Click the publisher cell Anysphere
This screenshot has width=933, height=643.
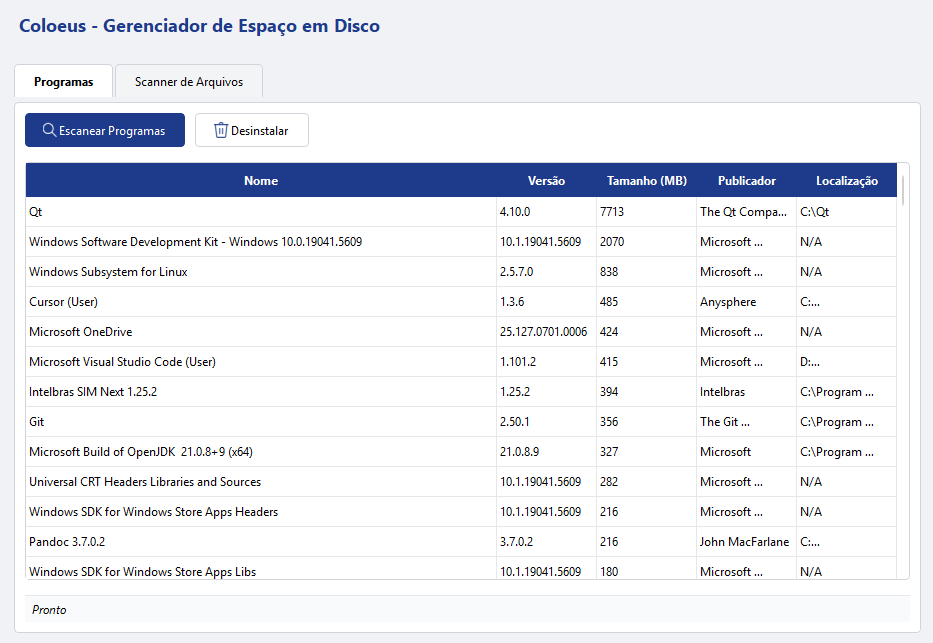(746, 302)
